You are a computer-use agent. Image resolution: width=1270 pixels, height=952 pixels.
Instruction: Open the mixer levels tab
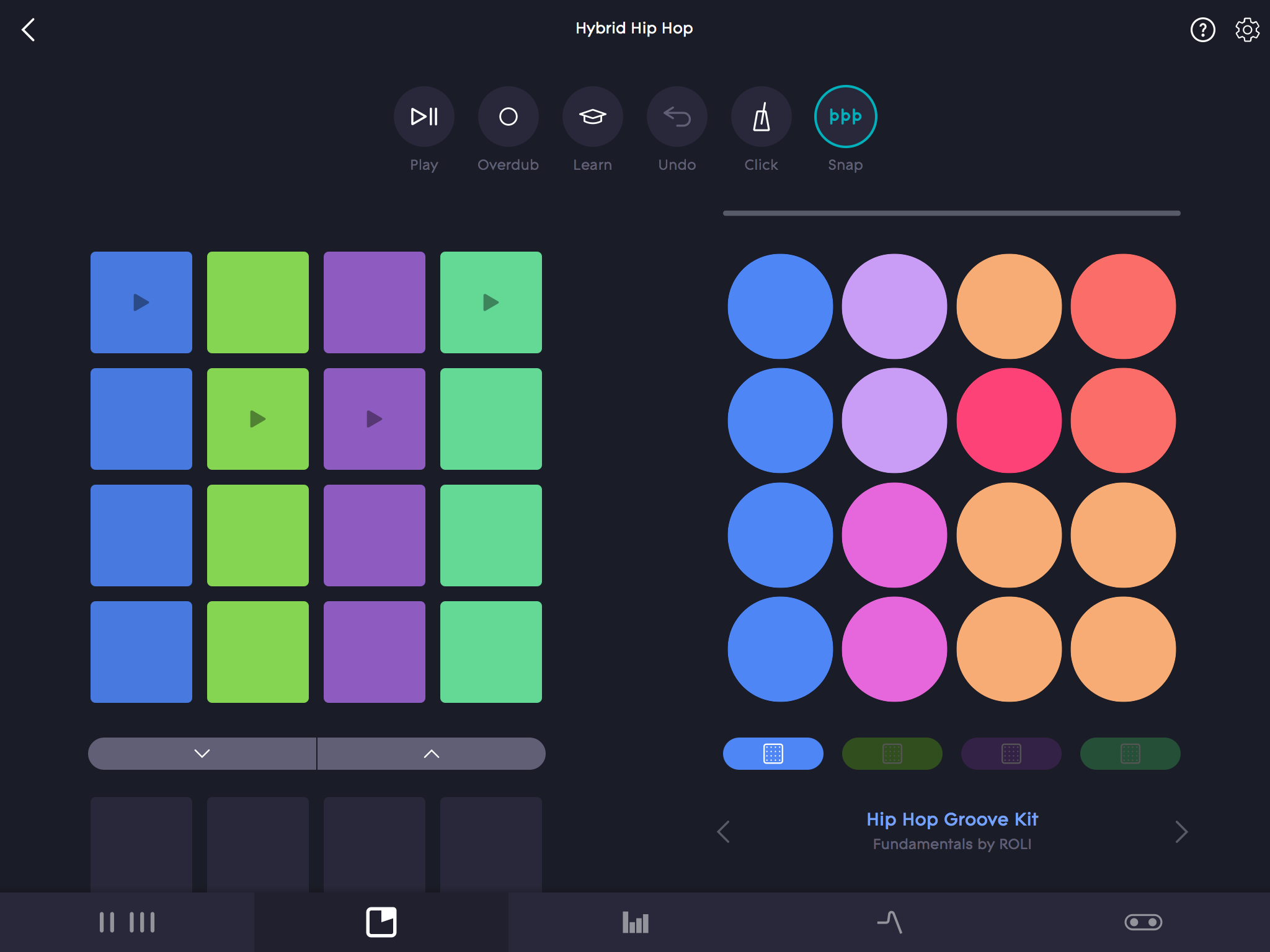[x=635, y=922]
